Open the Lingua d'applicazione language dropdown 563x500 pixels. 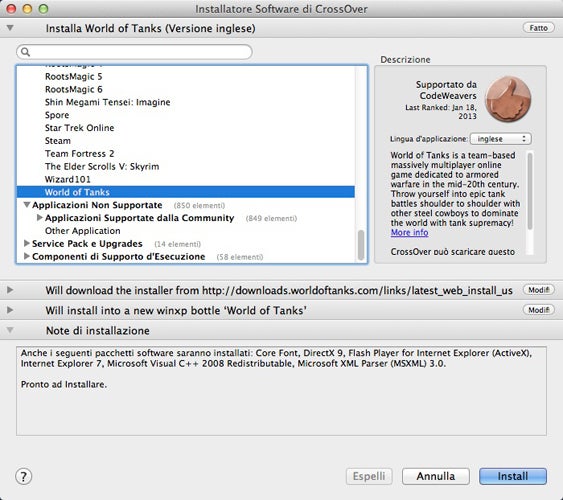coord(501,139)
